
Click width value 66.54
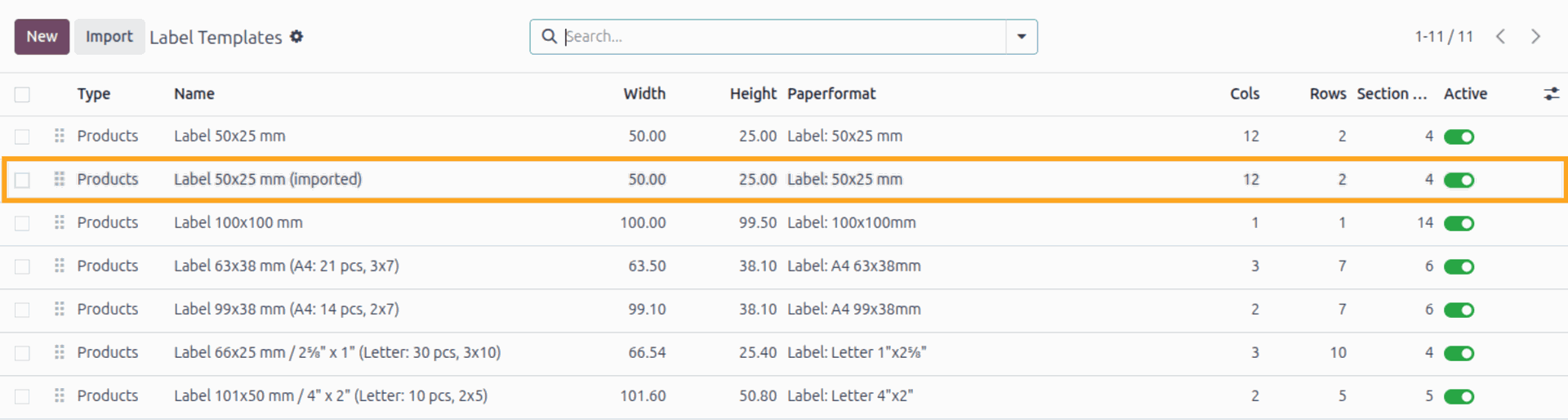648,352
